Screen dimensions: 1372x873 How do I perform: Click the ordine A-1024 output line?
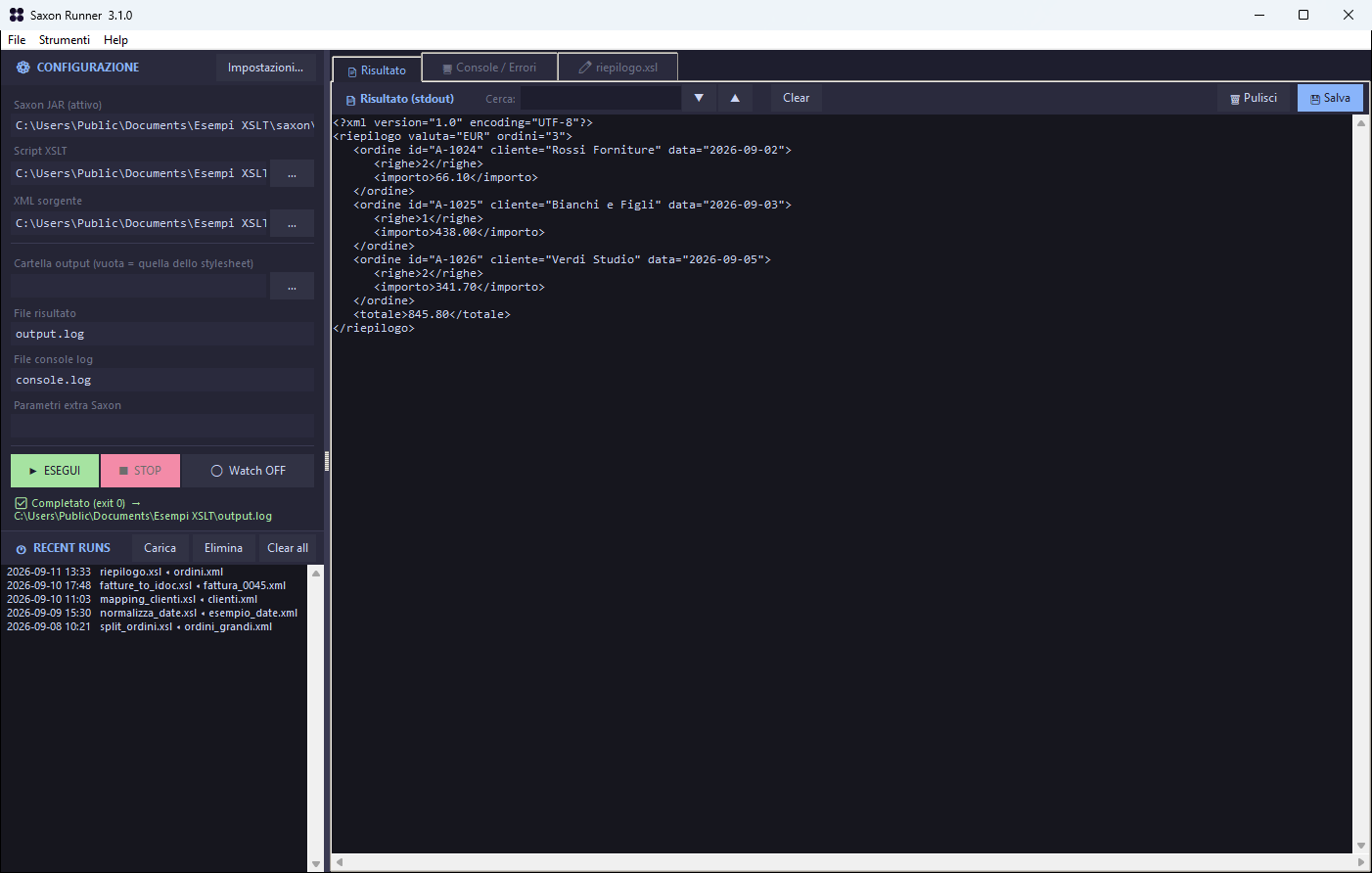pyautogui.click(x=572, y=150)
